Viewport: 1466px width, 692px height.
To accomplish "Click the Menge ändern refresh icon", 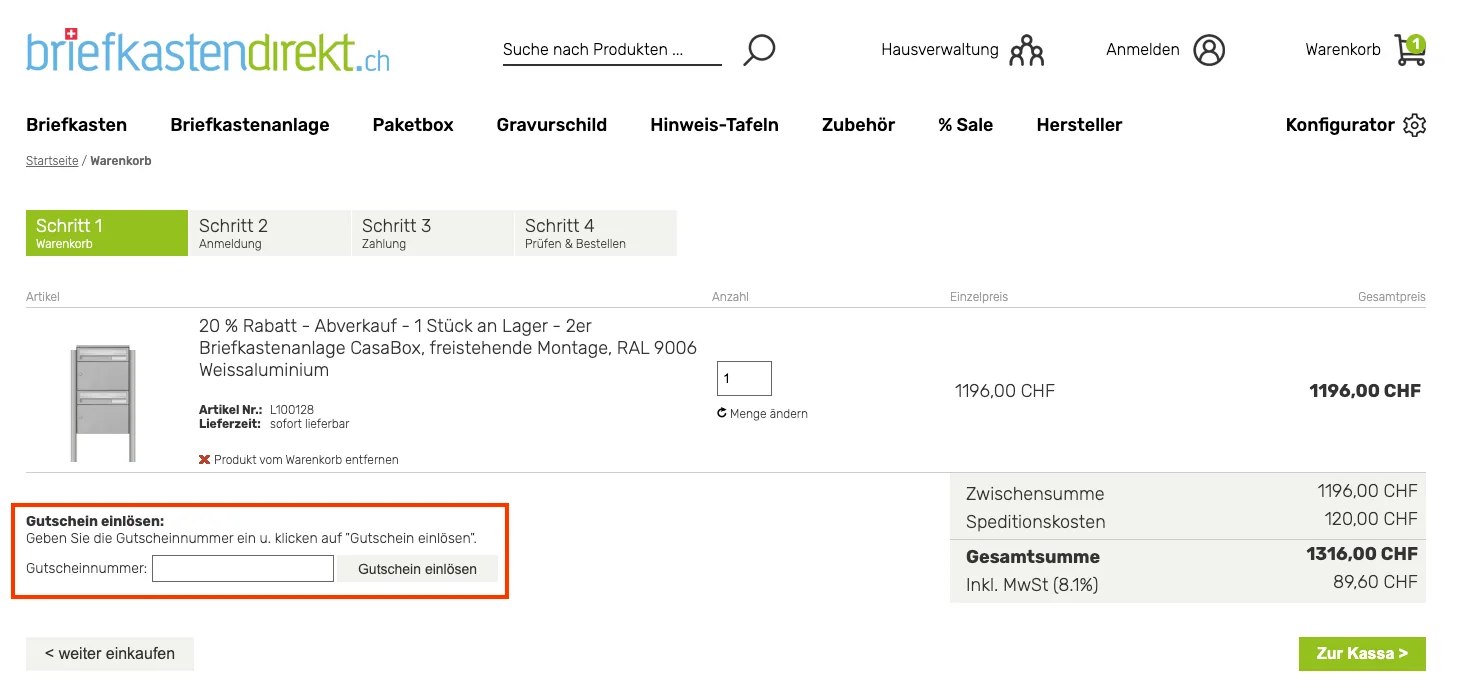I will [721, 412].
